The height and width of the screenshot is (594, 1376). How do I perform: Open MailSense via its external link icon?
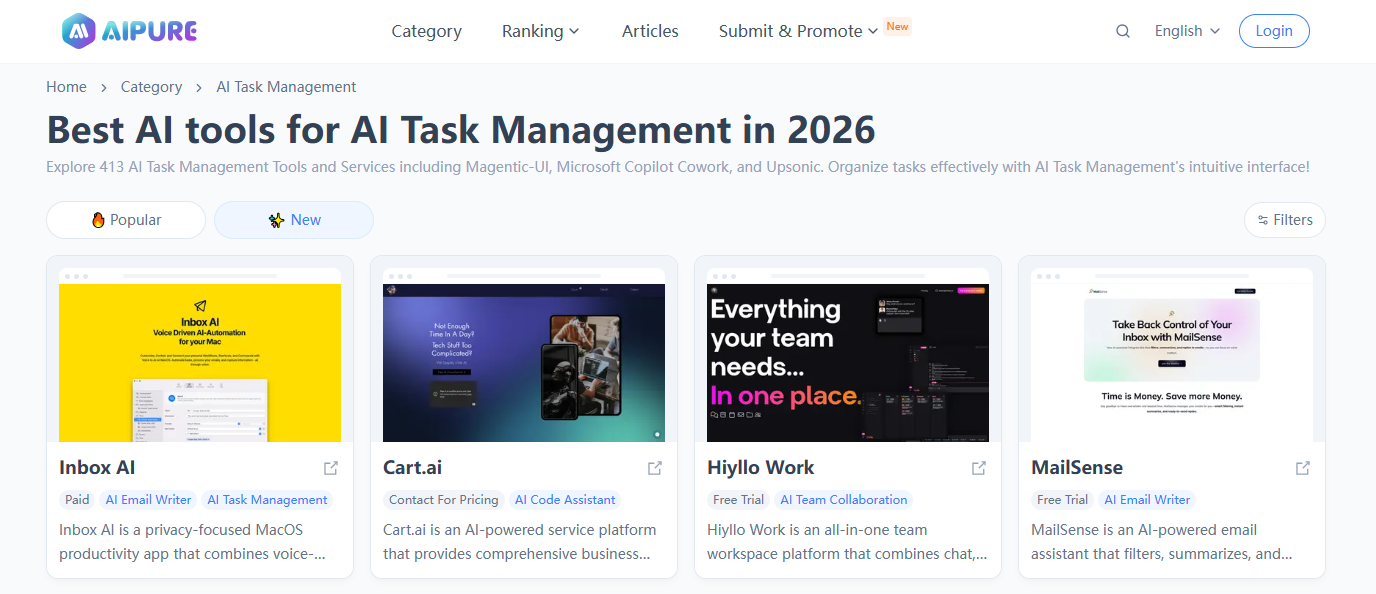pos(1302,467)
